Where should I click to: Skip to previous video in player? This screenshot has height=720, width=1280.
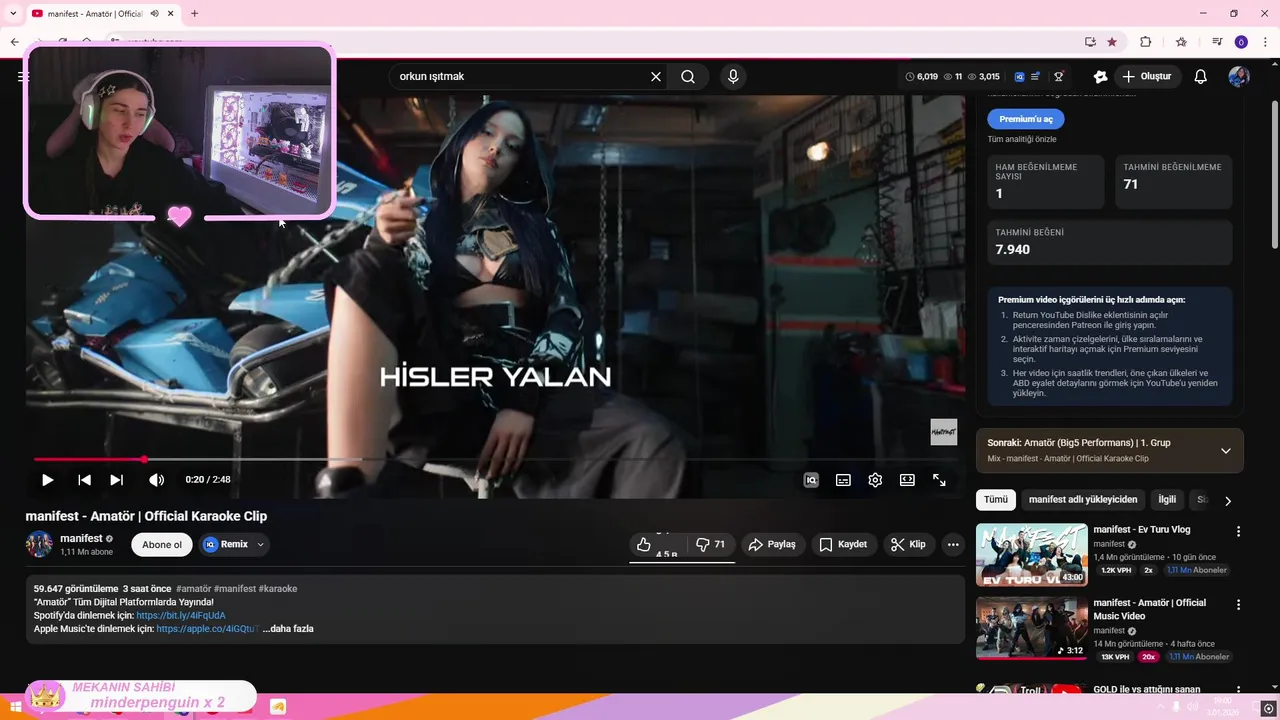pyautogui.click(x=84, y=480)
